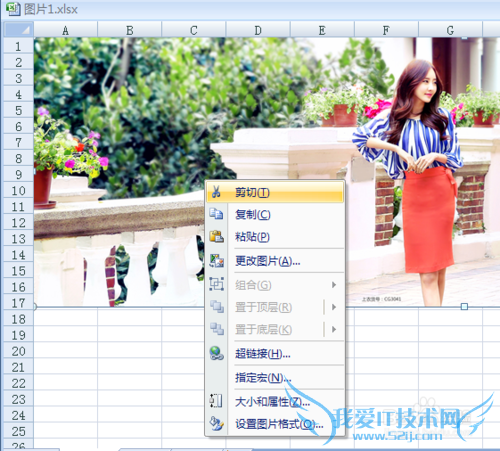Image resolution: width=500 pixels, height=451 pixels.
Task: Click the 组合(G) menu entry
Action: click(275, 285)
